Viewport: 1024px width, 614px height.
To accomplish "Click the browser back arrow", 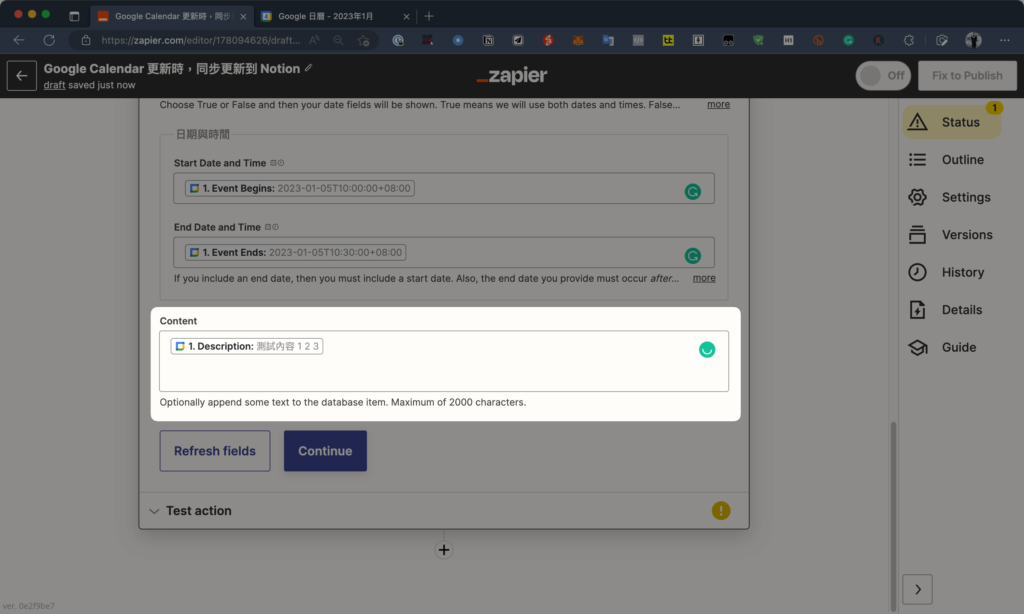I will [x=19, y=40].
